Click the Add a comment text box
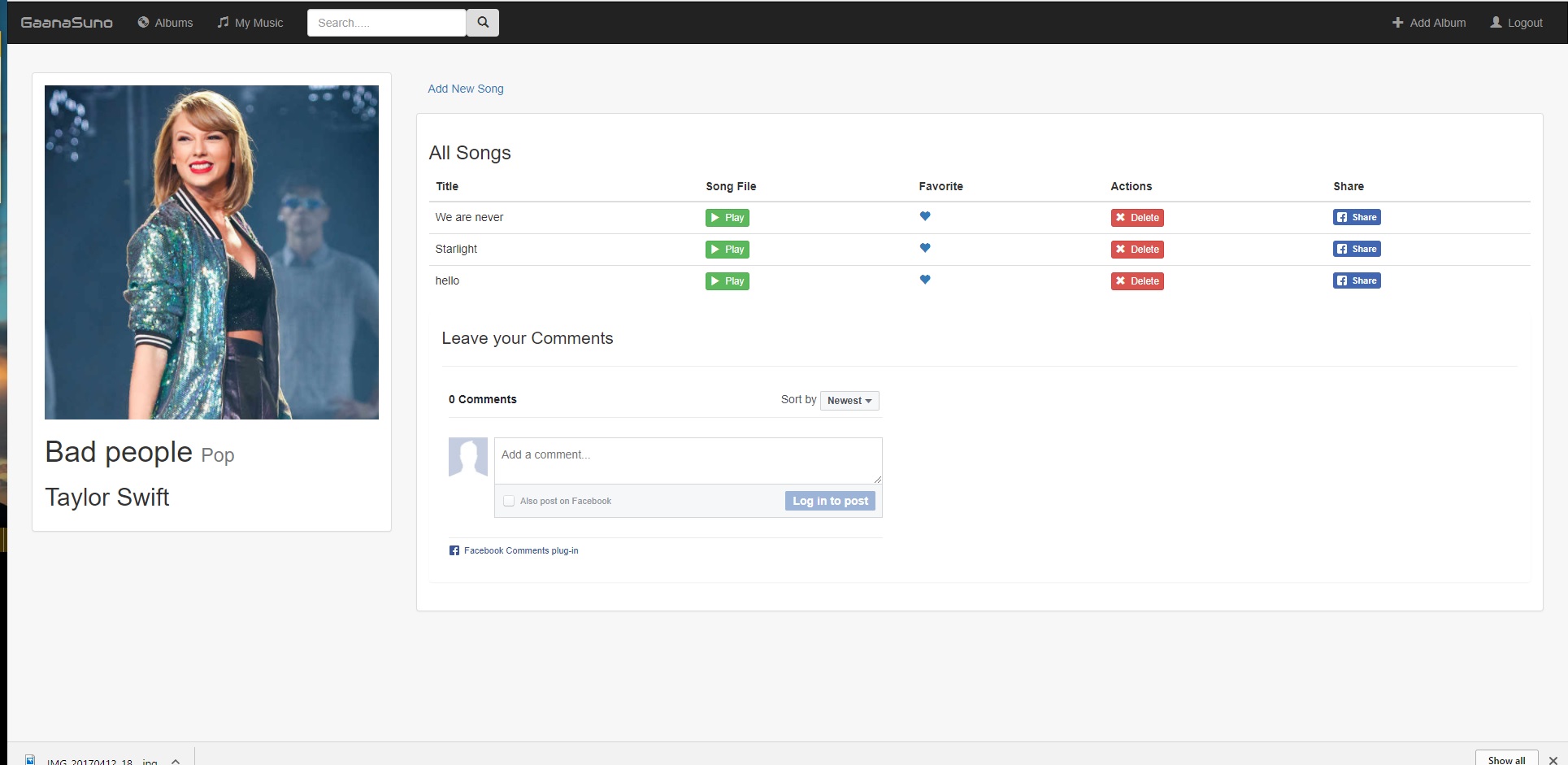 tap(688, 461)
